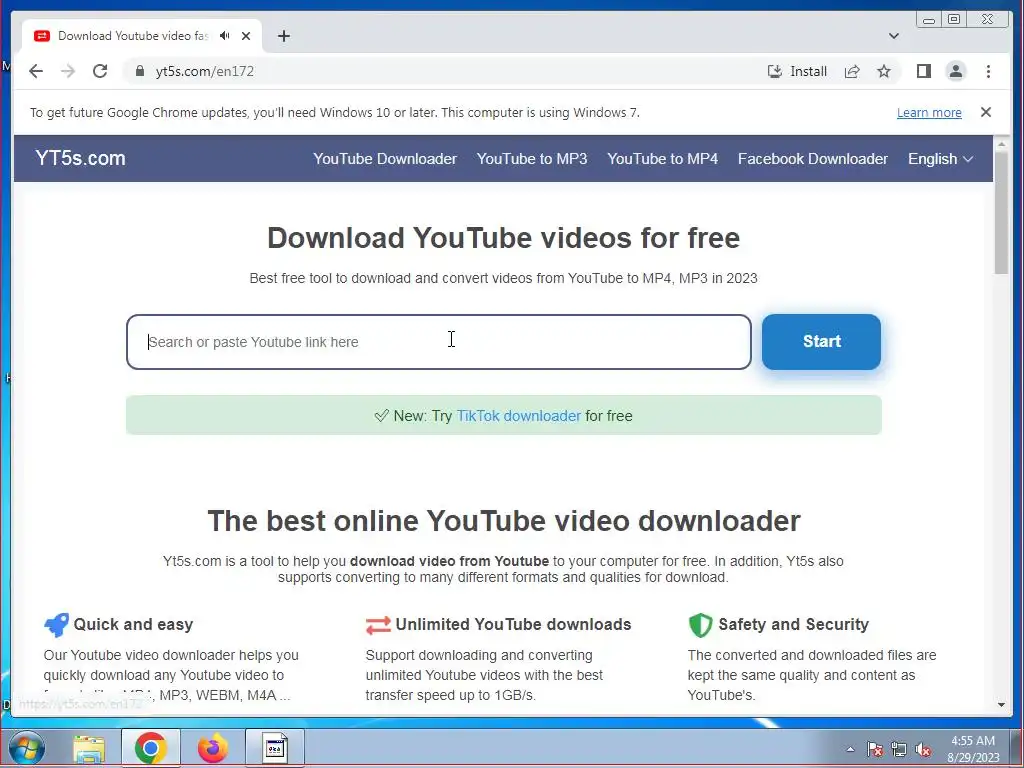
Task: Select the Download Youtube video tab
Action: [142, 36]
